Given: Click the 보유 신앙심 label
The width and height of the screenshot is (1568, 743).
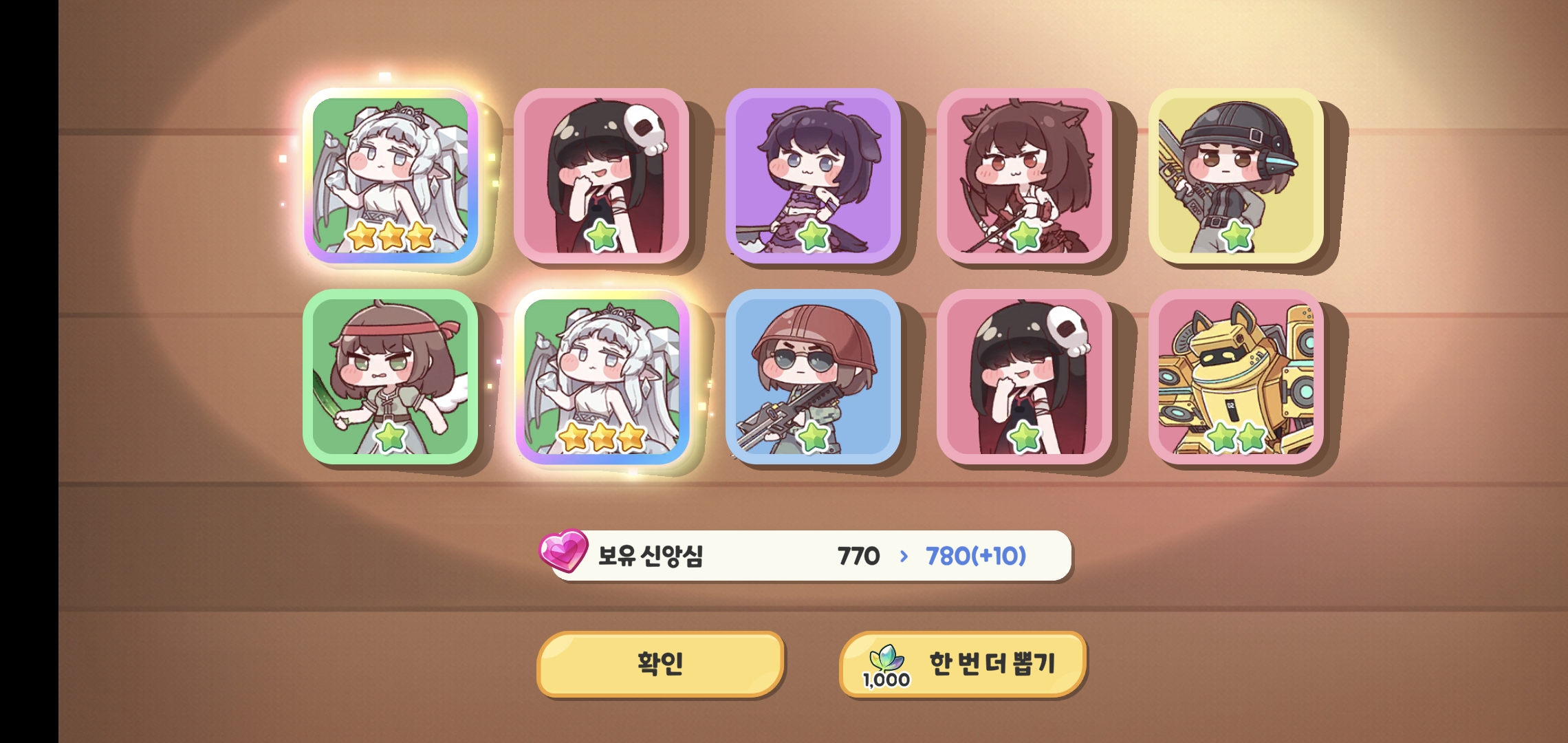Looking at the screenshot, I should (x=651, y=556).
